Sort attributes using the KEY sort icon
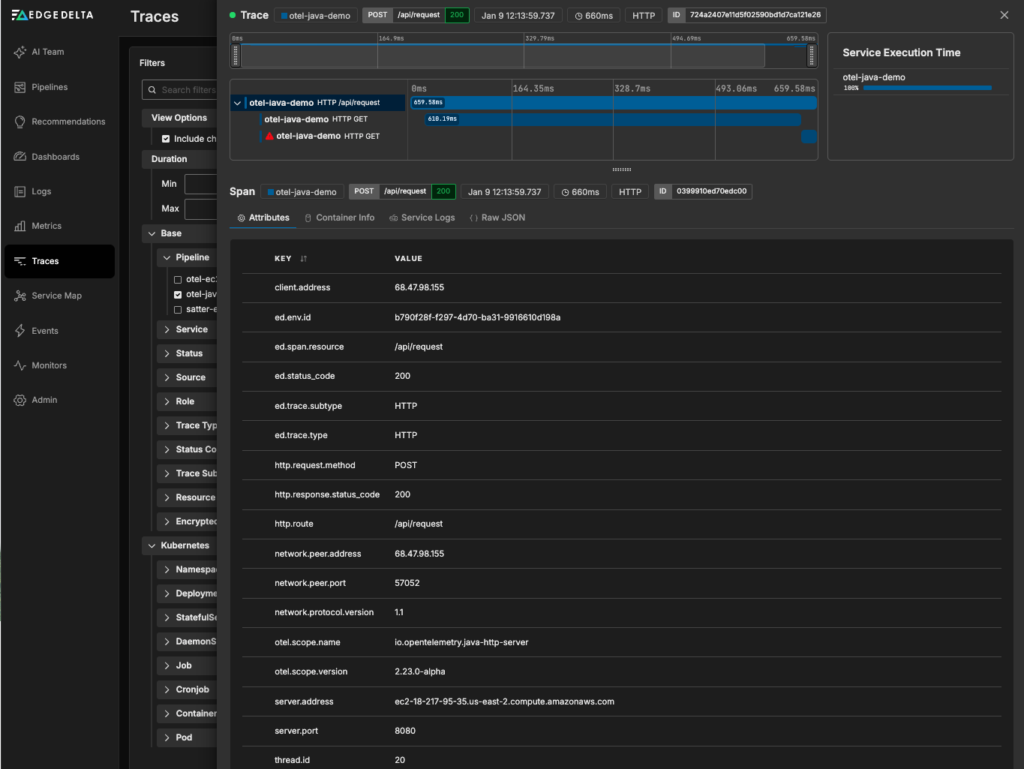The image size is (1024, 769). point(304,259)
